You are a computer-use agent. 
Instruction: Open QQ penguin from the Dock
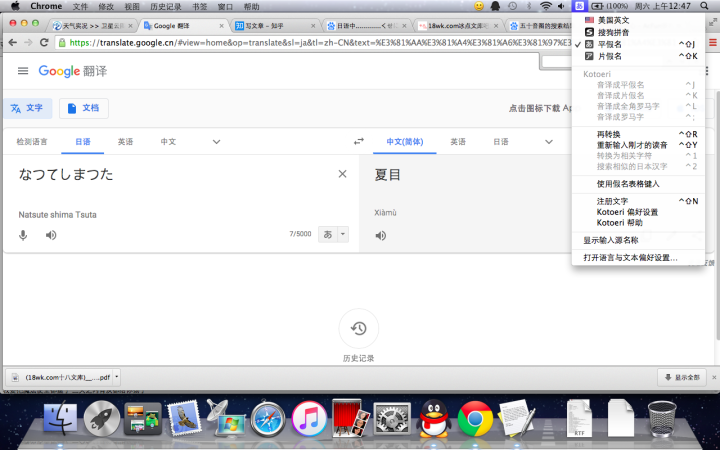tap(433, 418)
